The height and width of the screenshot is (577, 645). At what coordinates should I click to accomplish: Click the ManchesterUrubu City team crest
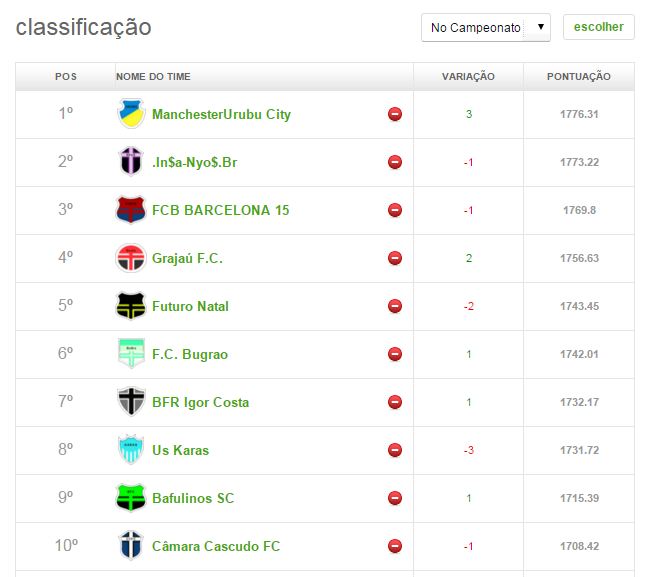[x=131, y=114]
